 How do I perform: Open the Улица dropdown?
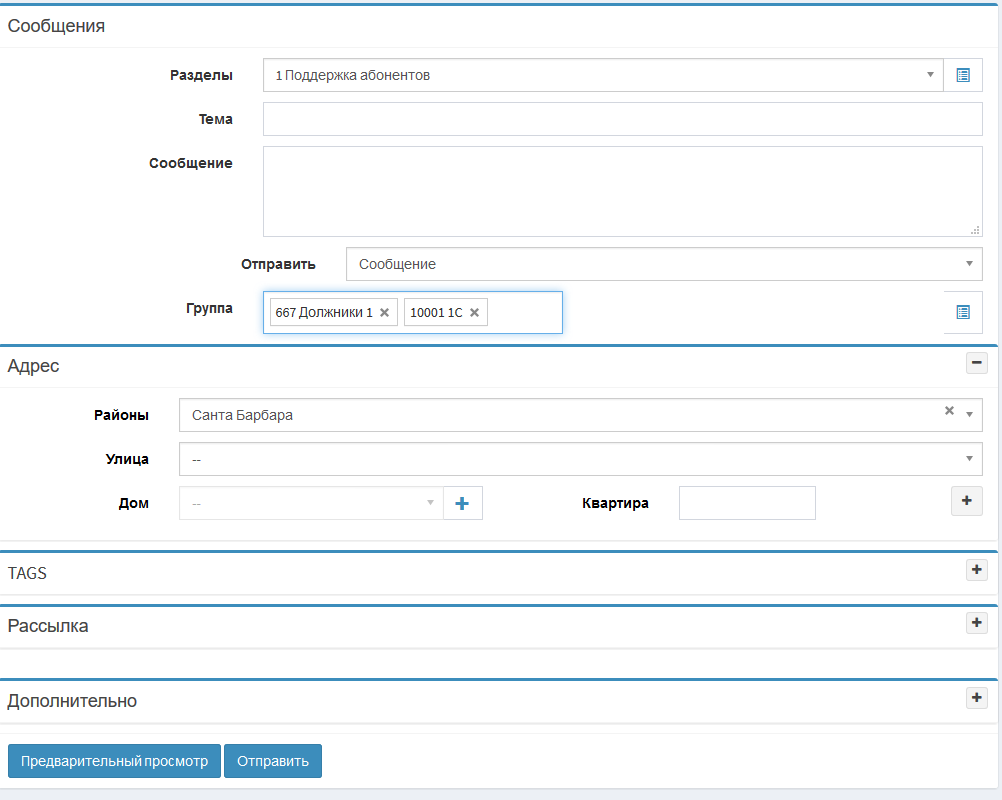click(x=580, y=459)
